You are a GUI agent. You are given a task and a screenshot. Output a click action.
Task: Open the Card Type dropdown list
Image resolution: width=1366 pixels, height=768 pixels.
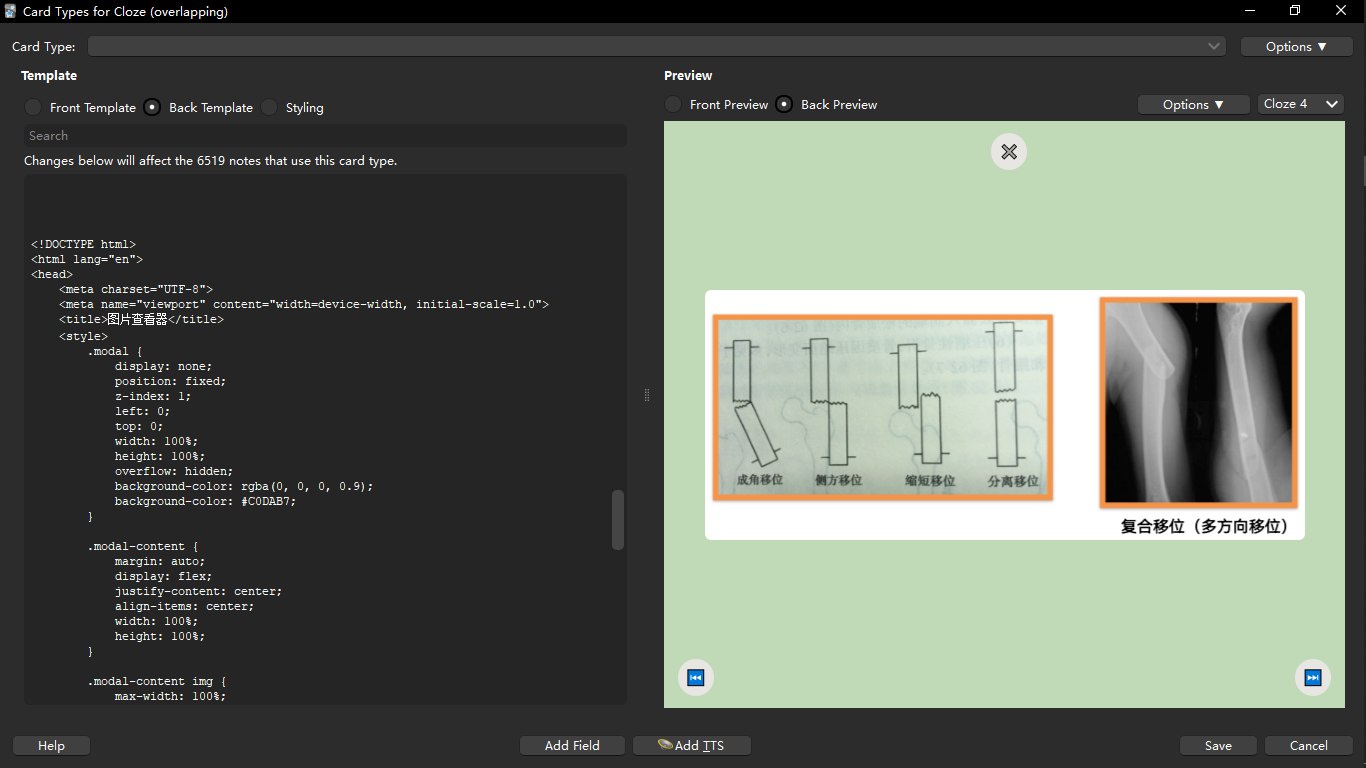tap(656, 46)
